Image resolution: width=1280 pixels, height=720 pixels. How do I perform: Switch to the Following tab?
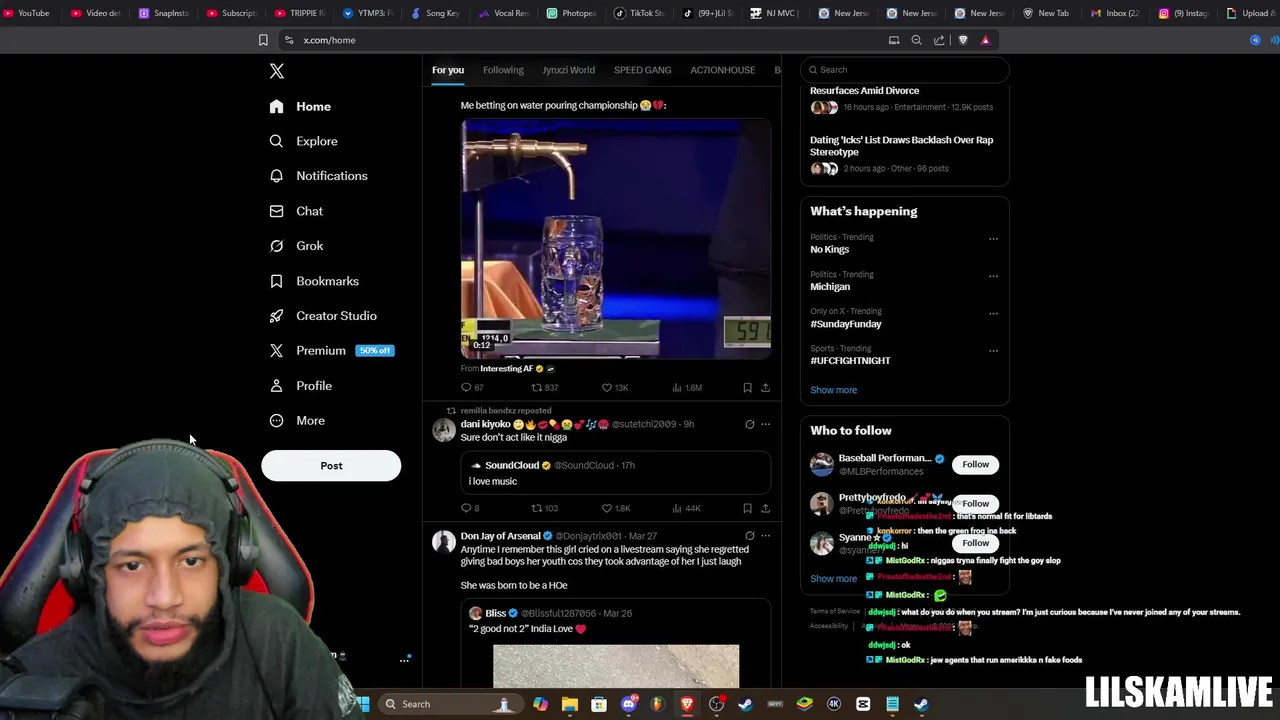(503, 70)
